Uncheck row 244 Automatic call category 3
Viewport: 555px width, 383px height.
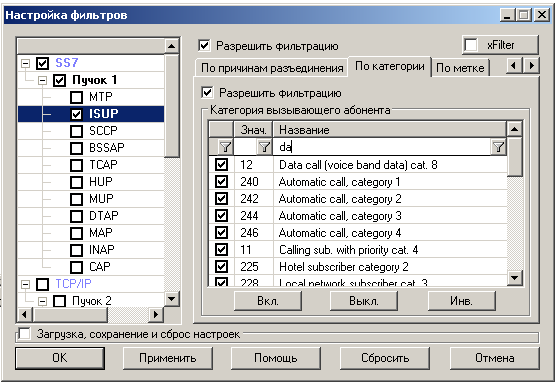tap(222, 216)
